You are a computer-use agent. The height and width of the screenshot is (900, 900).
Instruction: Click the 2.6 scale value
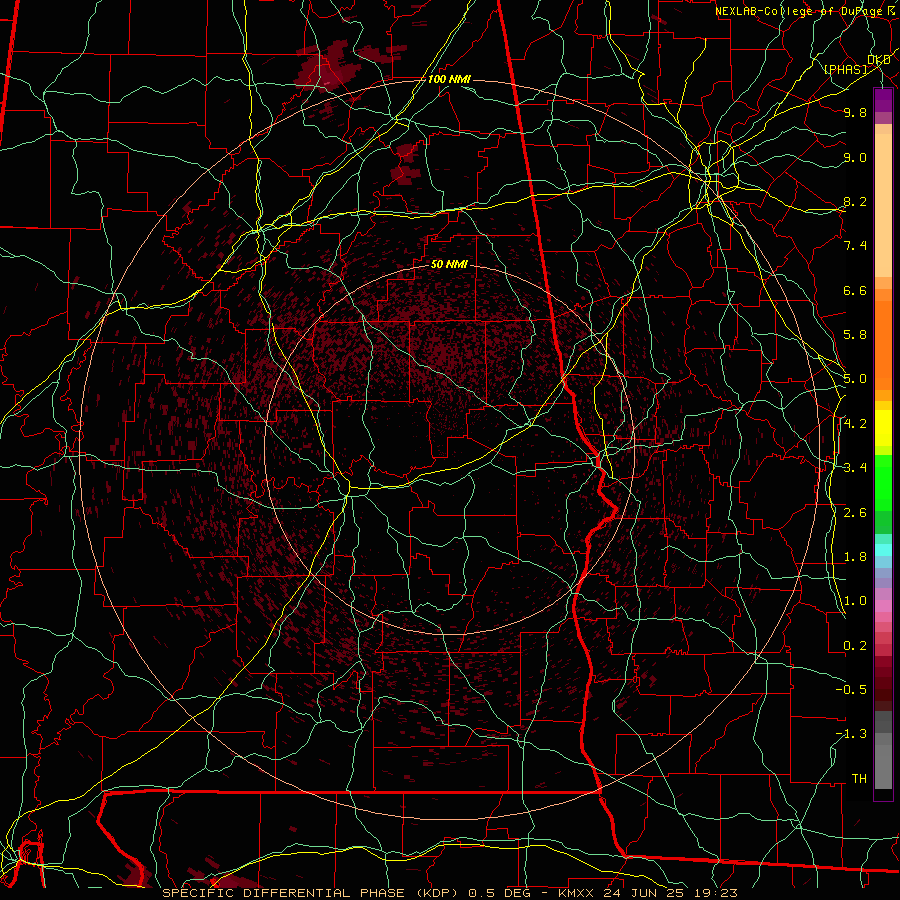[x=855, y=513]
